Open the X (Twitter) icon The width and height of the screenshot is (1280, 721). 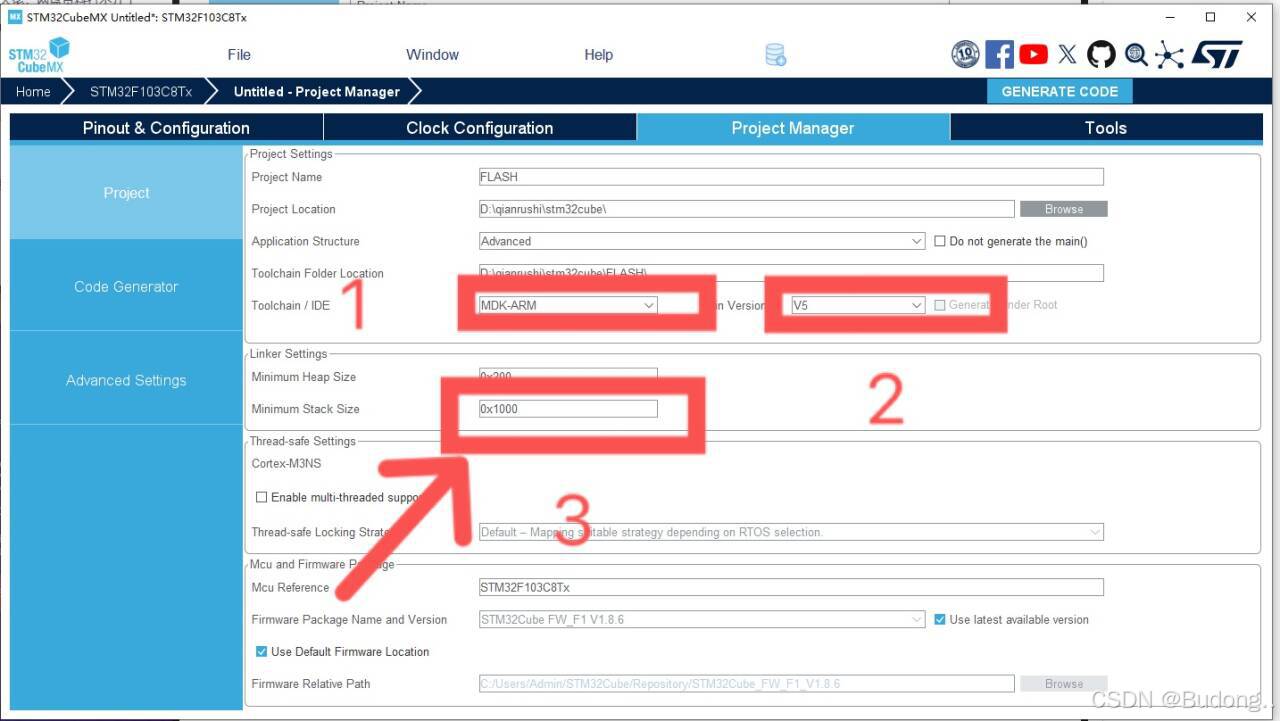pyautogui.click(x=1067, y=54)
